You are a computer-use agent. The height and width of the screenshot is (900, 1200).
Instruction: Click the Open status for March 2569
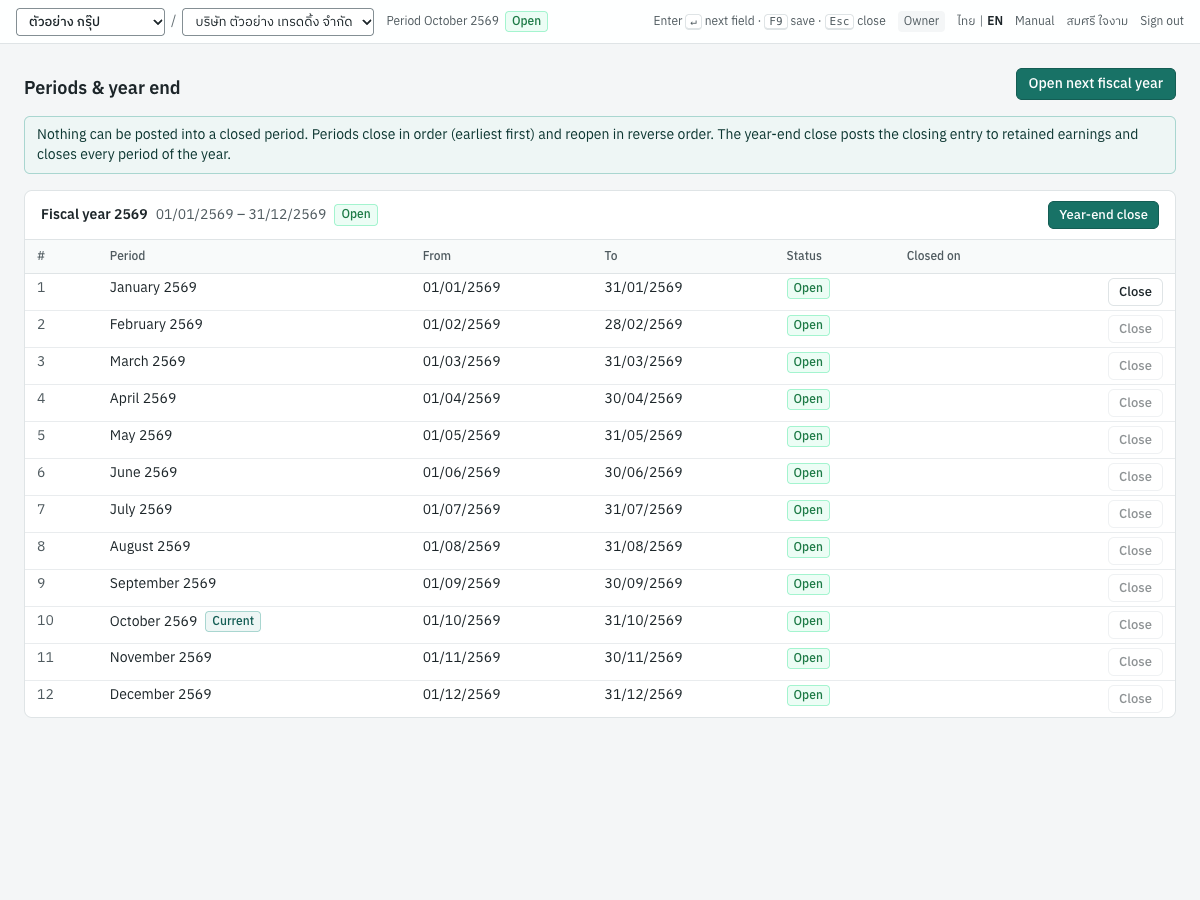pos(808,362)
